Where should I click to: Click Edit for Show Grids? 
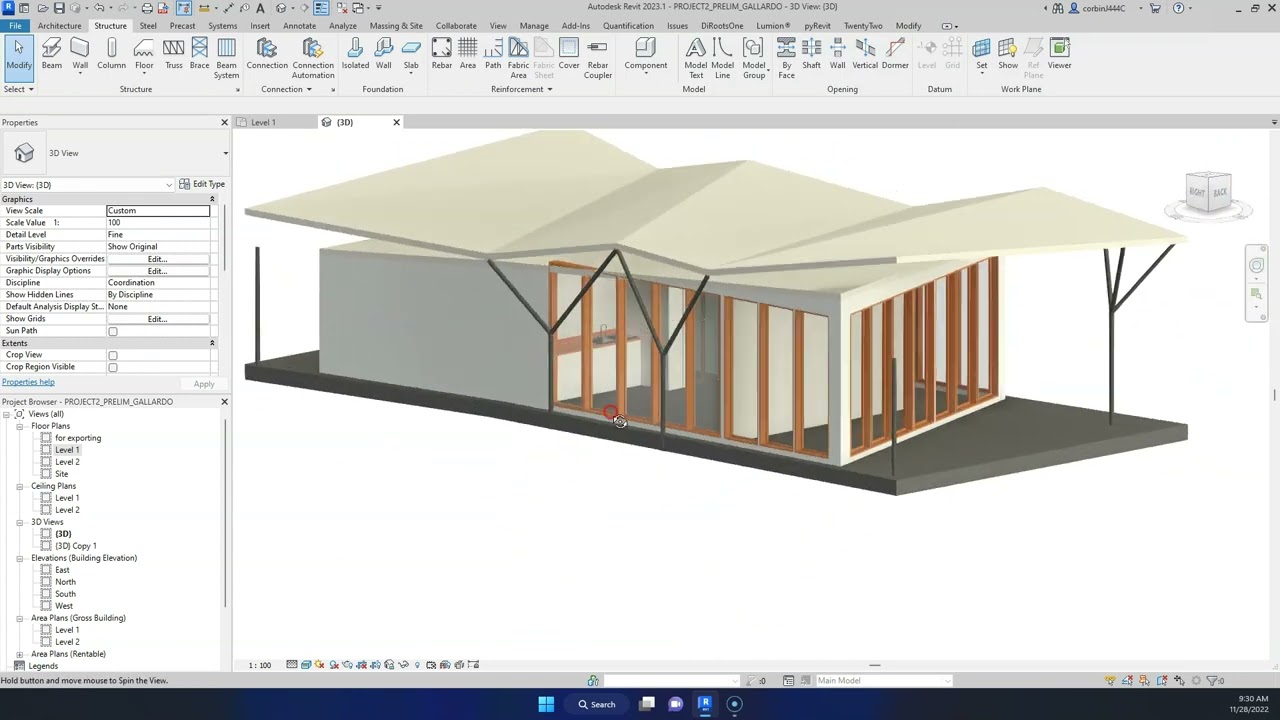(x=157, y=319)
